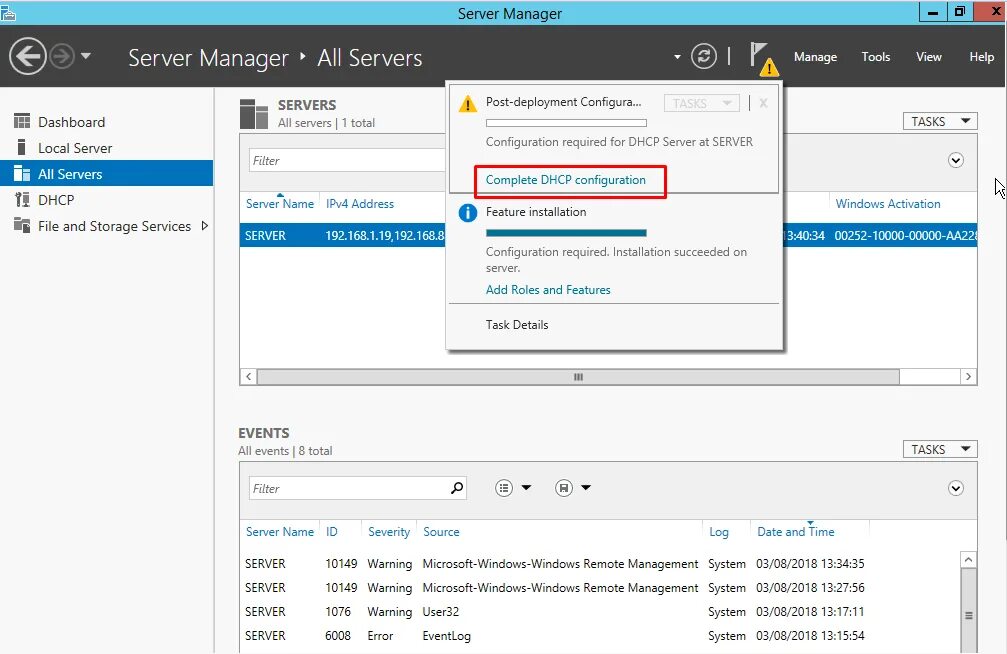Sort servers by IPv4 Address column
This screenshot has width=1007, height=654.
pos(360,204)
